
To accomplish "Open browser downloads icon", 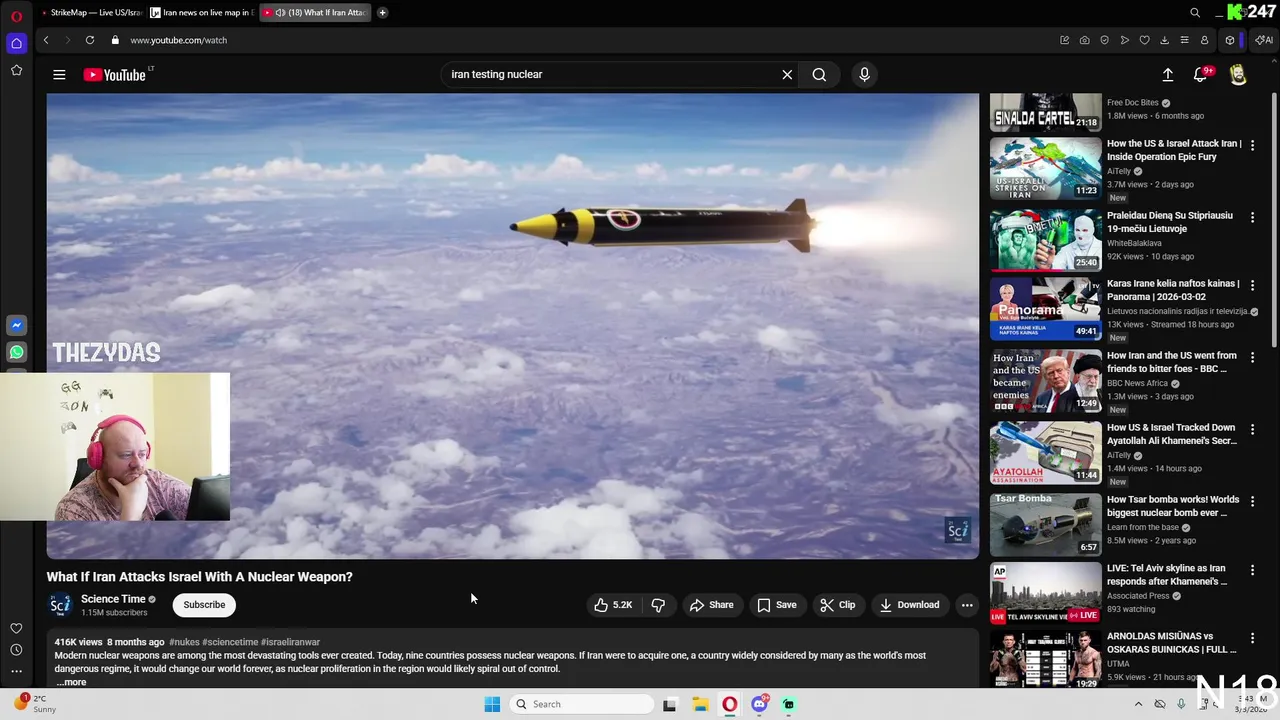I will [1165, 40].
